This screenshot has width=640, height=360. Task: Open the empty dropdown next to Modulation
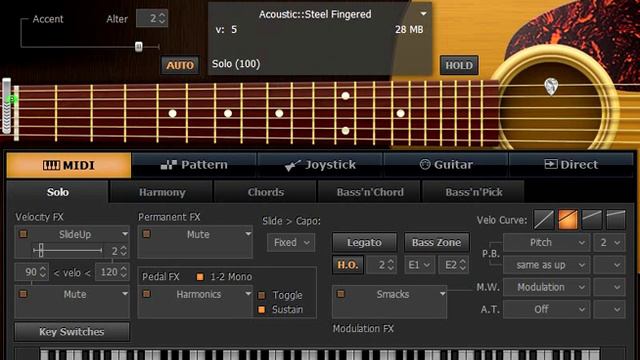(609, 287)
